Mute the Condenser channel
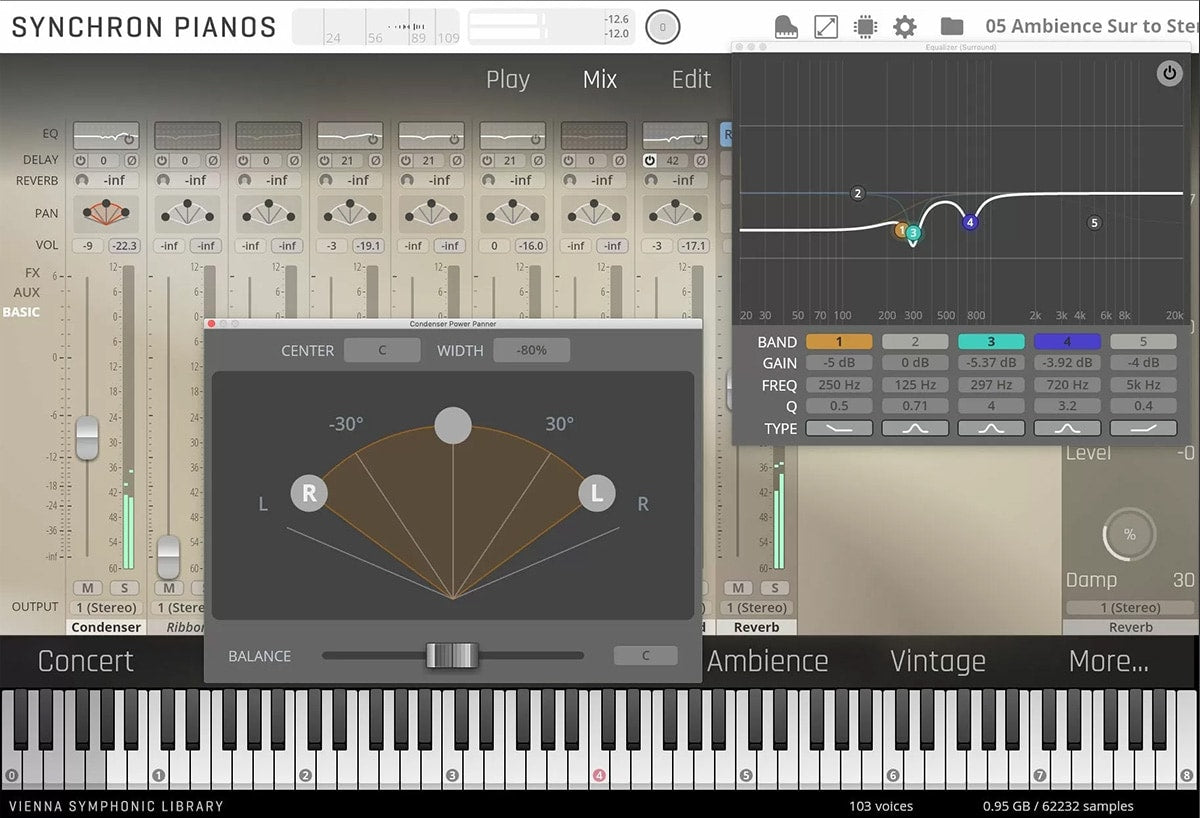This screenshot has height=818, width=1200. pyautogui.click(x=87, y=588)
